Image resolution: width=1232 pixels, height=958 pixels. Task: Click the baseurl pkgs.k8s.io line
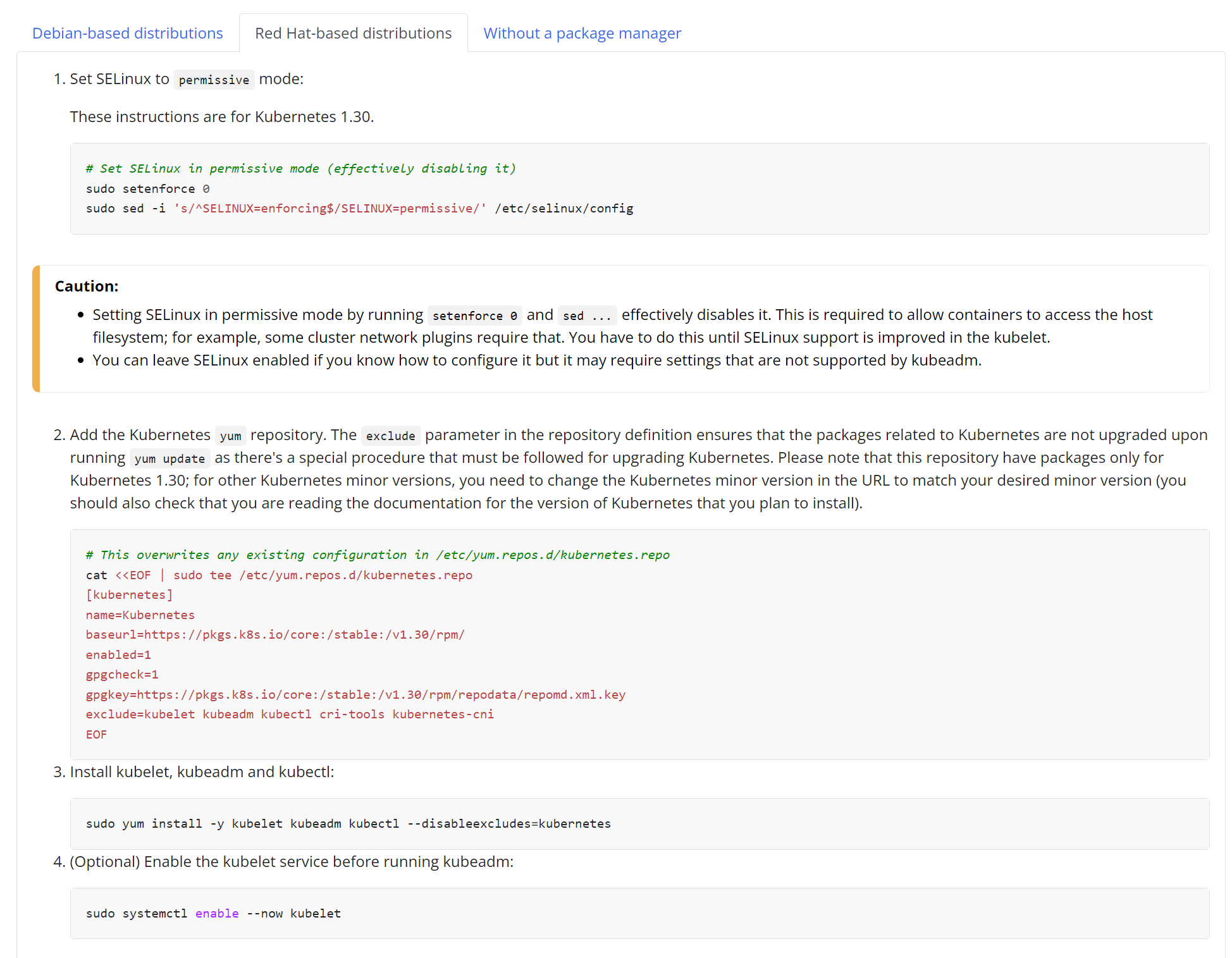(275, 635)
